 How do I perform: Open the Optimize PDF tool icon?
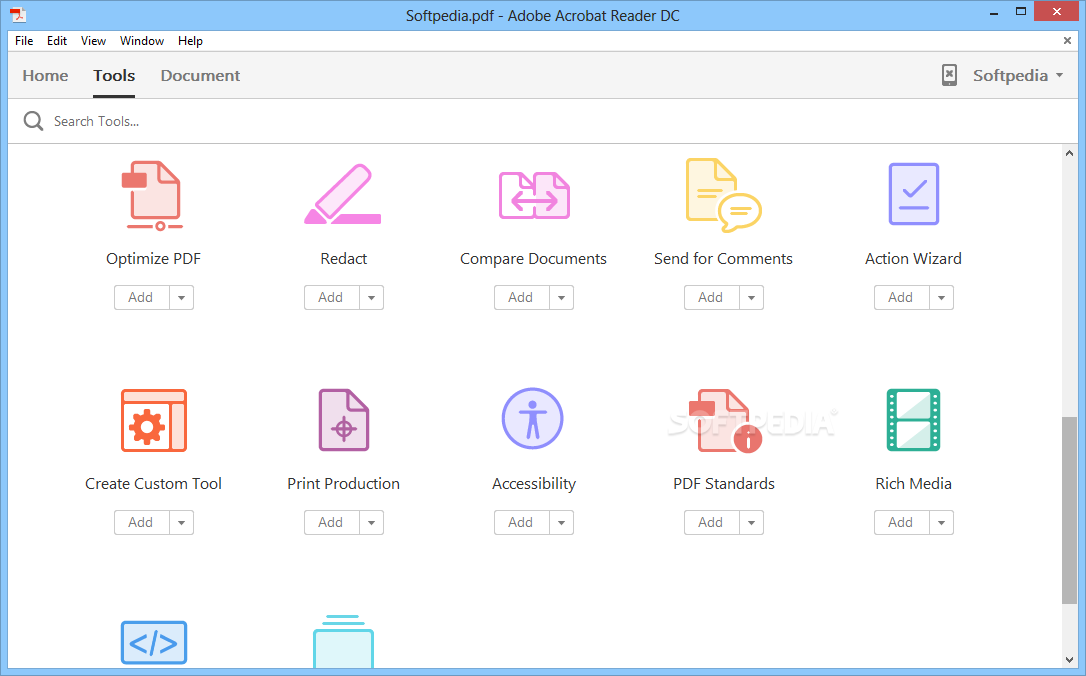point(152,196)
